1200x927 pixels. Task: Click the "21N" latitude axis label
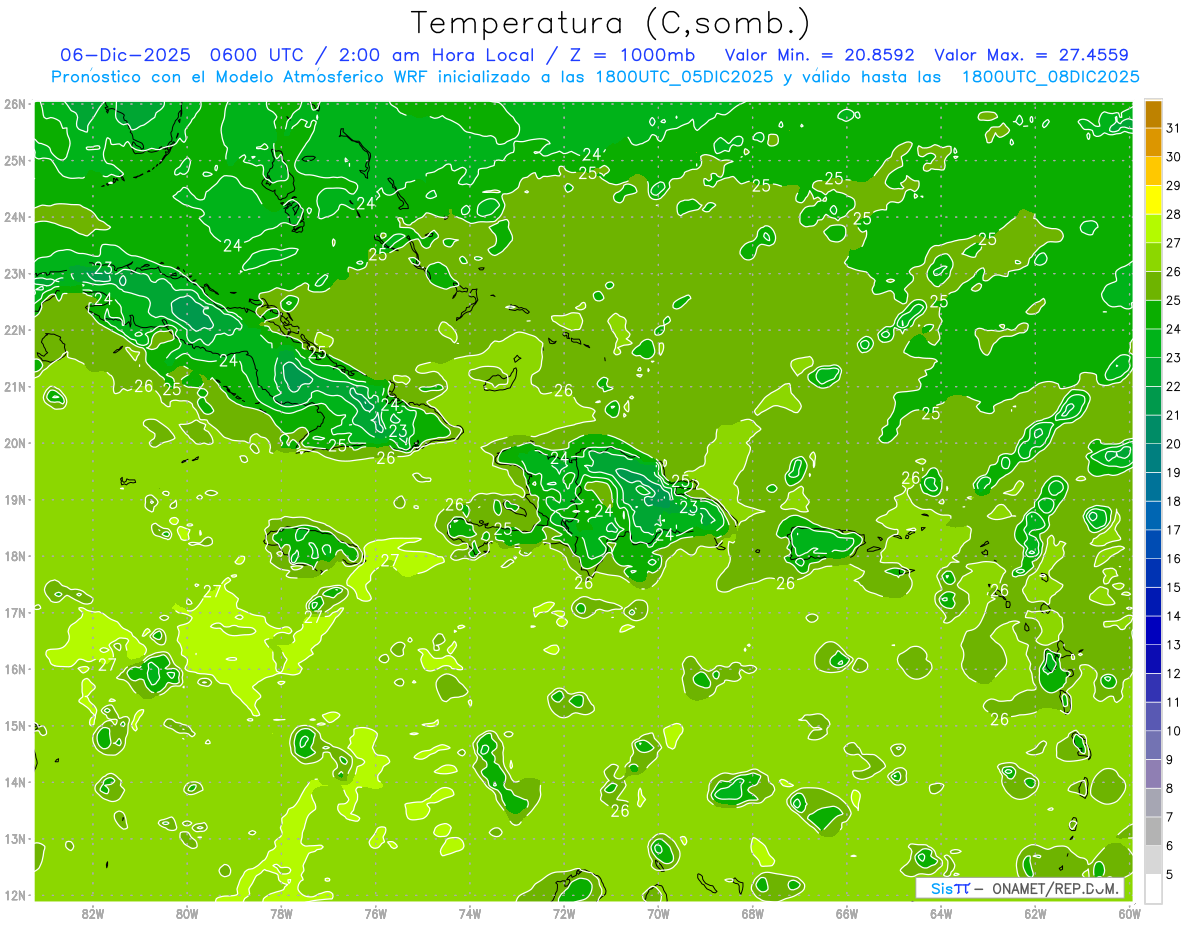point(15,386)
